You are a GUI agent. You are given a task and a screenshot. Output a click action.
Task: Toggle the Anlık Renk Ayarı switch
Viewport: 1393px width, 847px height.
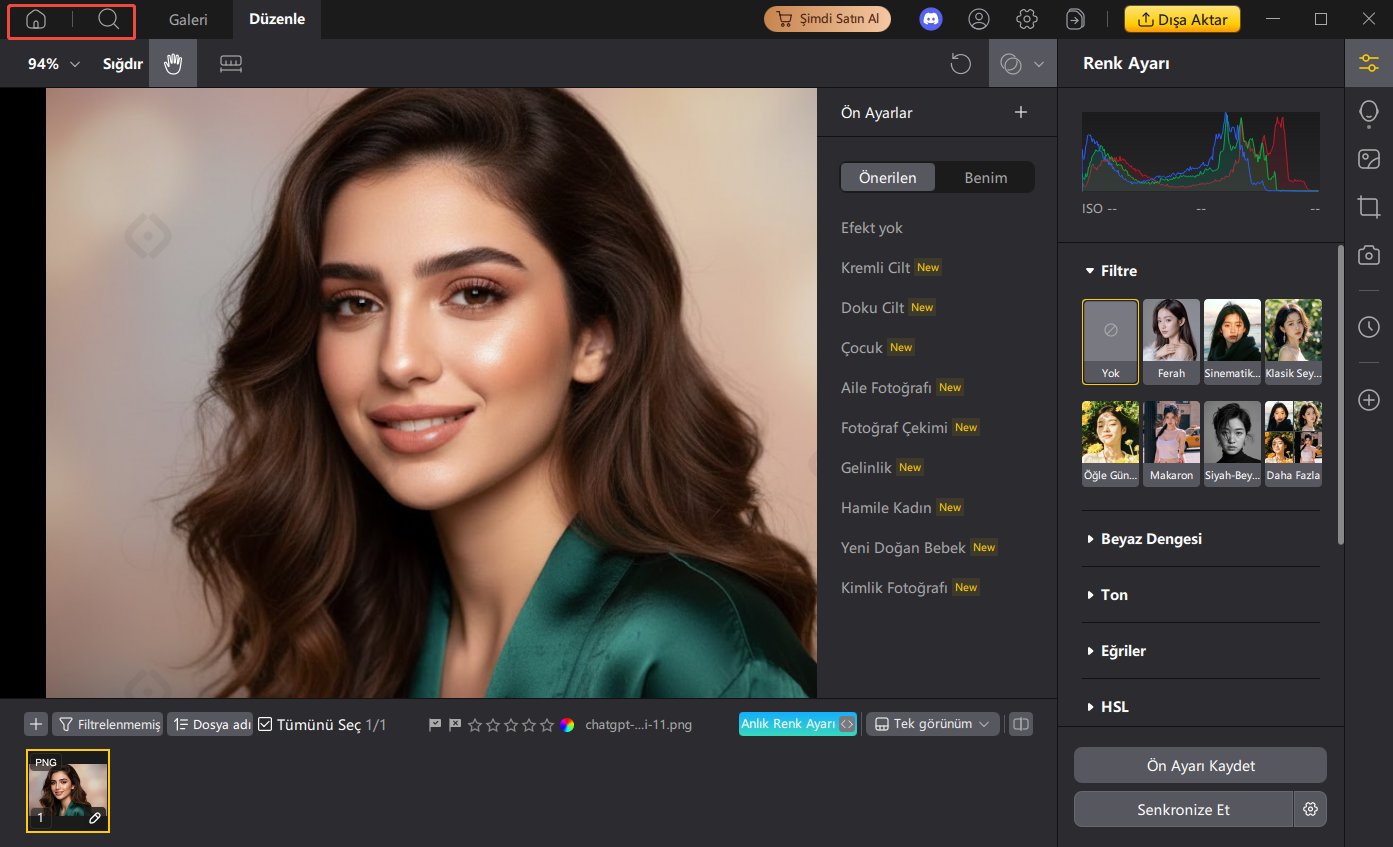click(849, 723)
